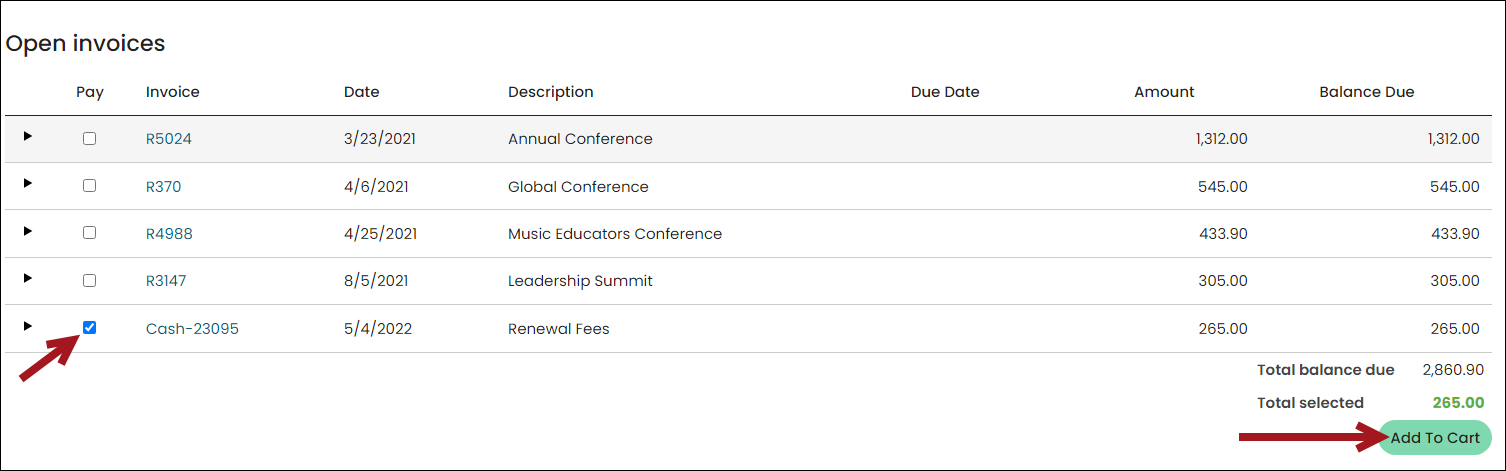The width and height of the screenshot is (1506, 471).
Task: Expand the R5024 invoice row arrow
Action: (x=28, y=136)
